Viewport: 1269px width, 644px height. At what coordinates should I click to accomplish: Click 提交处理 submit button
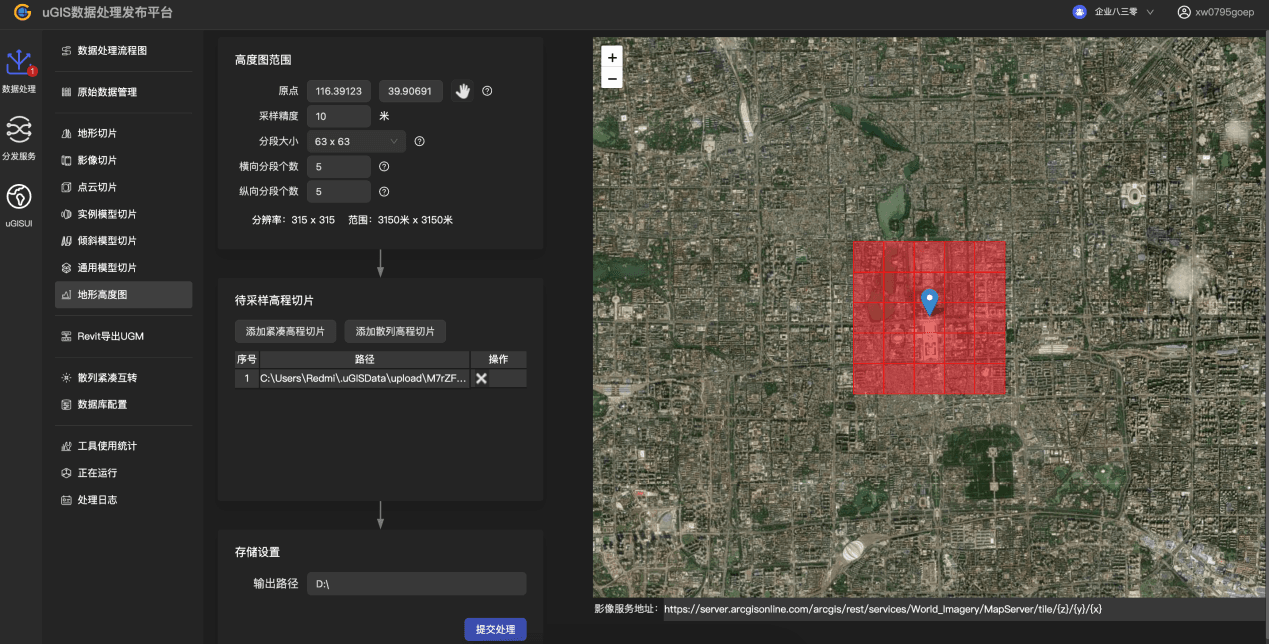[495, 629]
